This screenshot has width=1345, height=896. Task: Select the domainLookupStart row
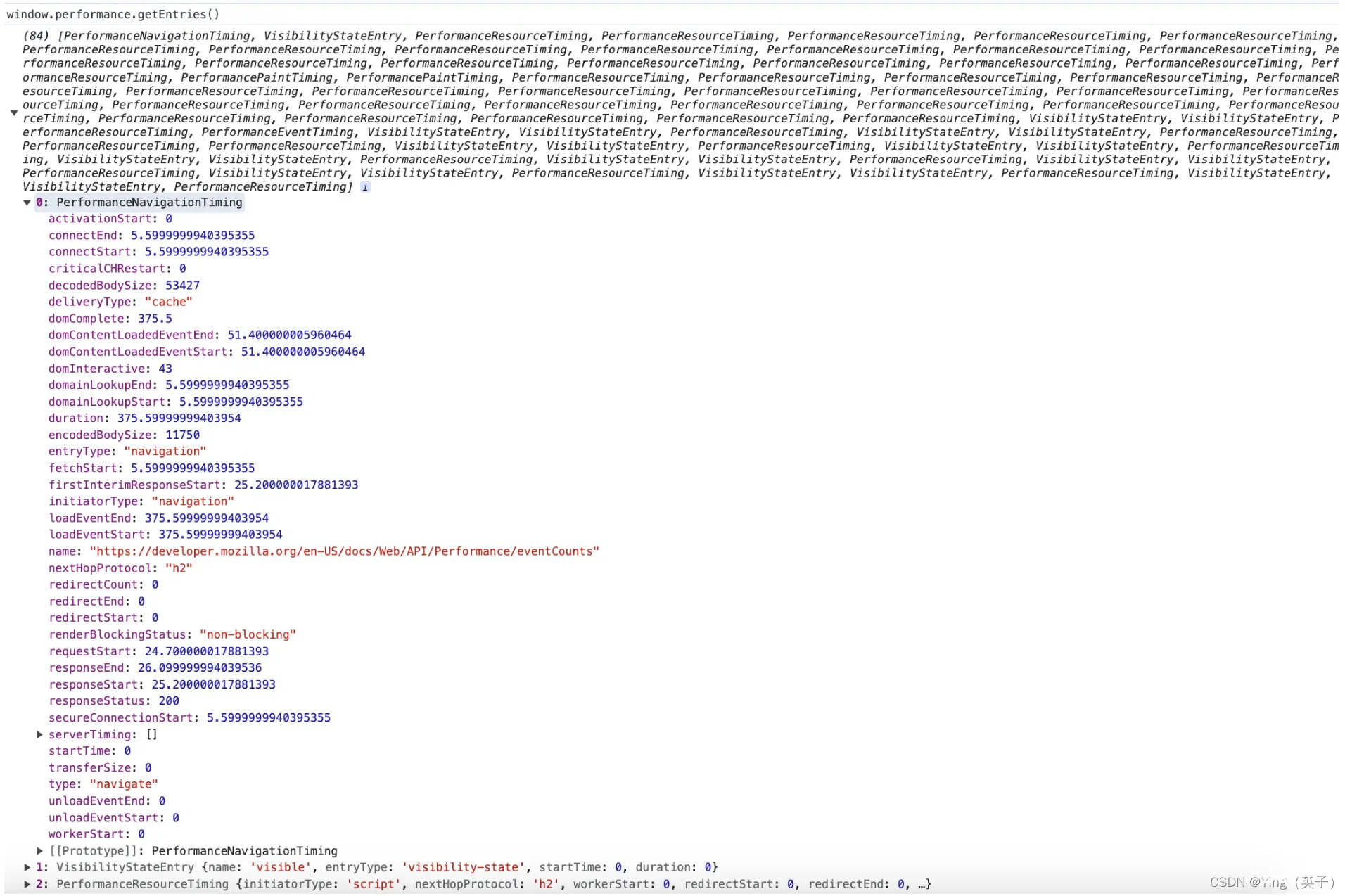pos(176,402)
